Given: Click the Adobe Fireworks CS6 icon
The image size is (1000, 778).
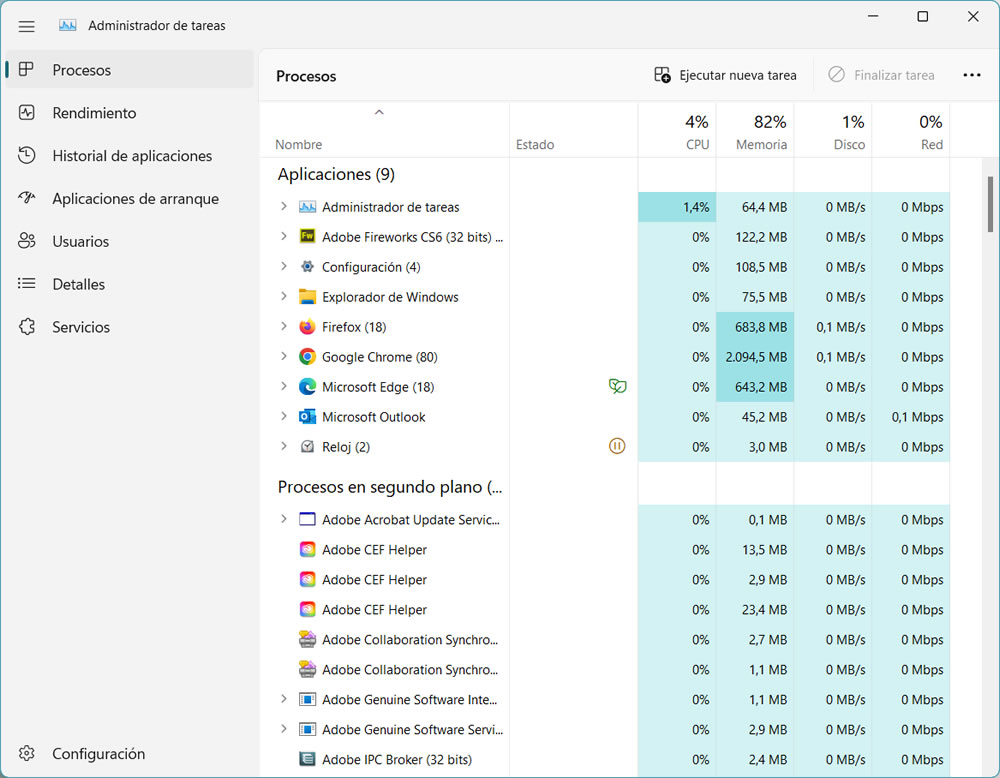Looking at the screenshot, I should pyautogui.click(x=307, y=237).
